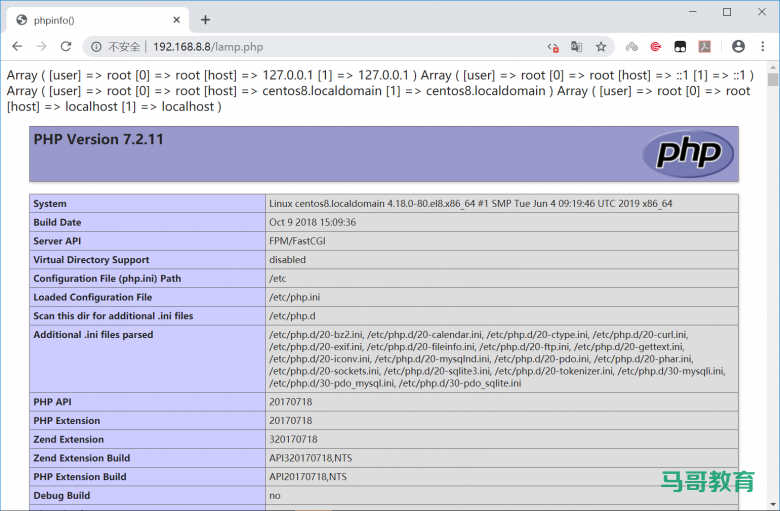Open the PDF extension icon
The image size is (780, 511).
coord(704,46)
